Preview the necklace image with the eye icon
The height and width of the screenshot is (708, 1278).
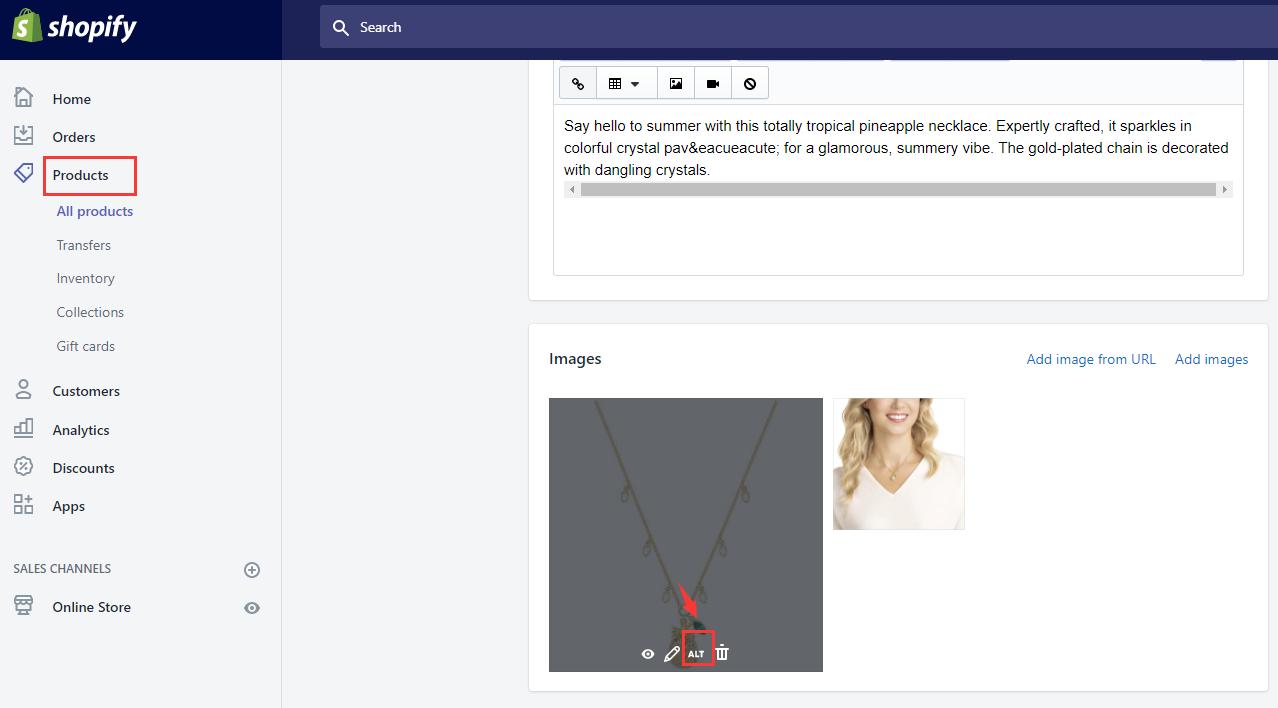click(x=647, y=653)
